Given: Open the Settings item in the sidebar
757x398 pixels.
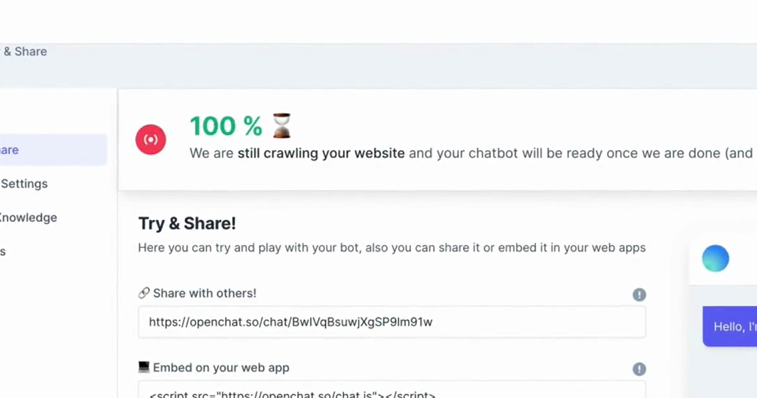Looking at the screenshot, I should 24,184.
